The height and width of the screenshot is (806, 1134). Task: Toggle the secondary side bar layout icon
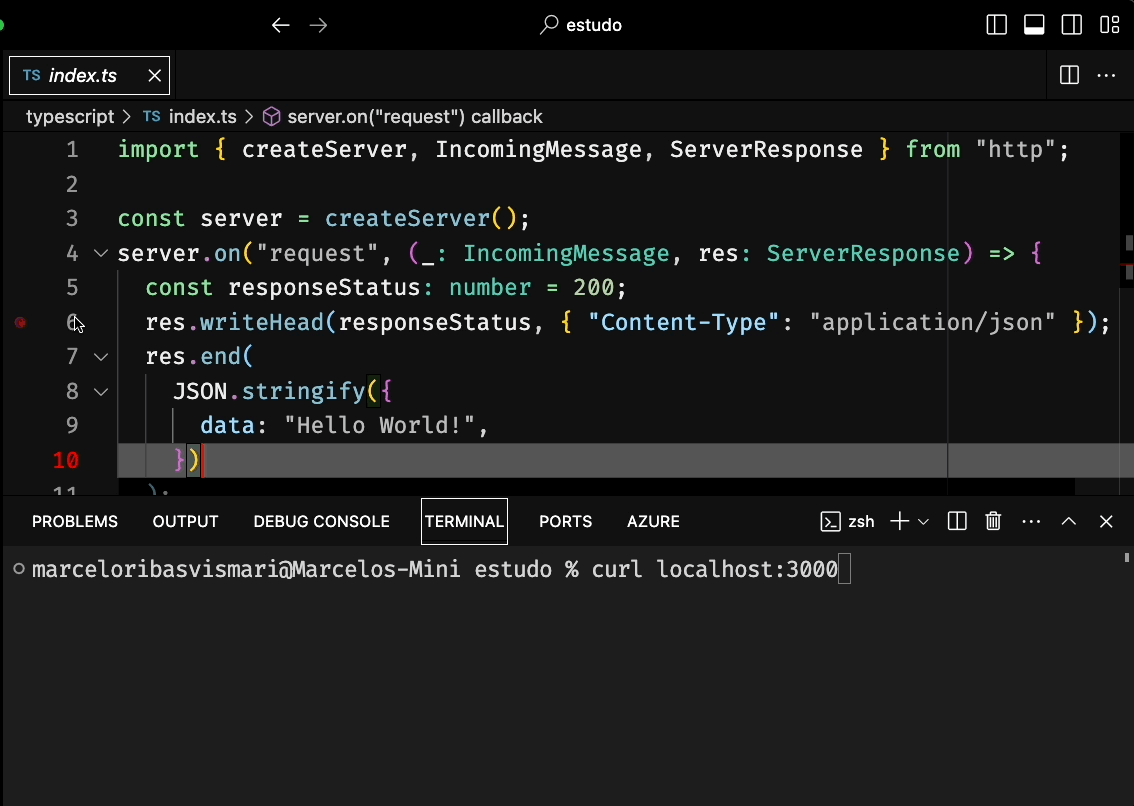1072,25
